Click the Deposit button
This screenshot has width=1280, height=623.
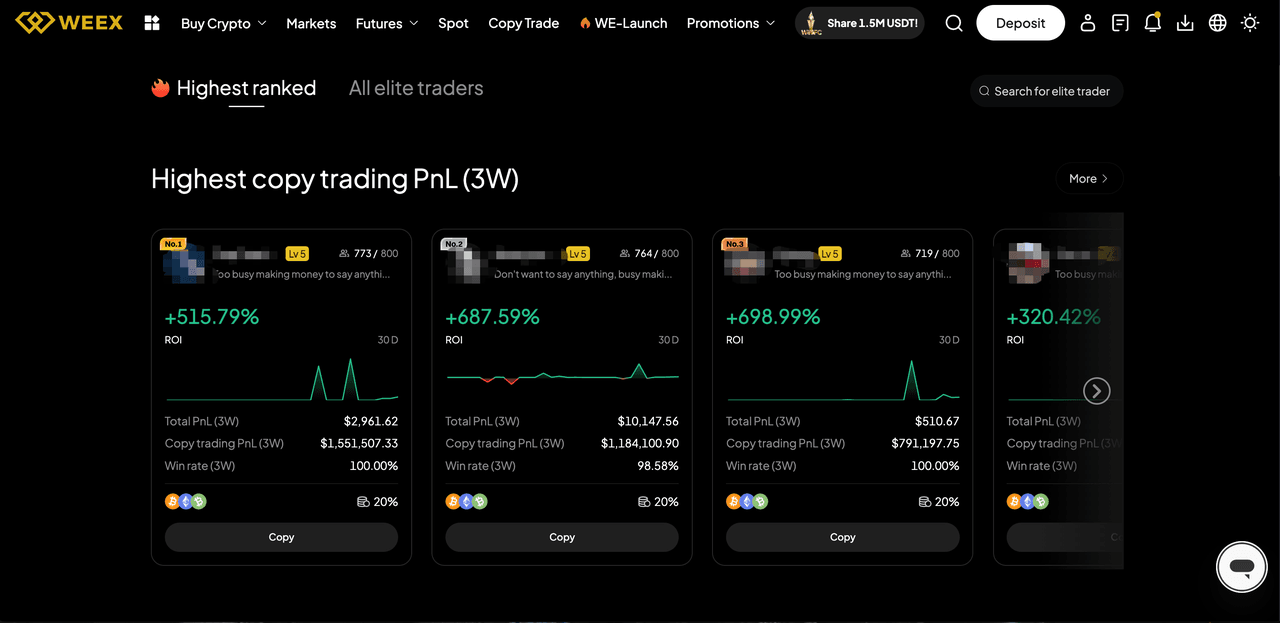[1020, 23]
